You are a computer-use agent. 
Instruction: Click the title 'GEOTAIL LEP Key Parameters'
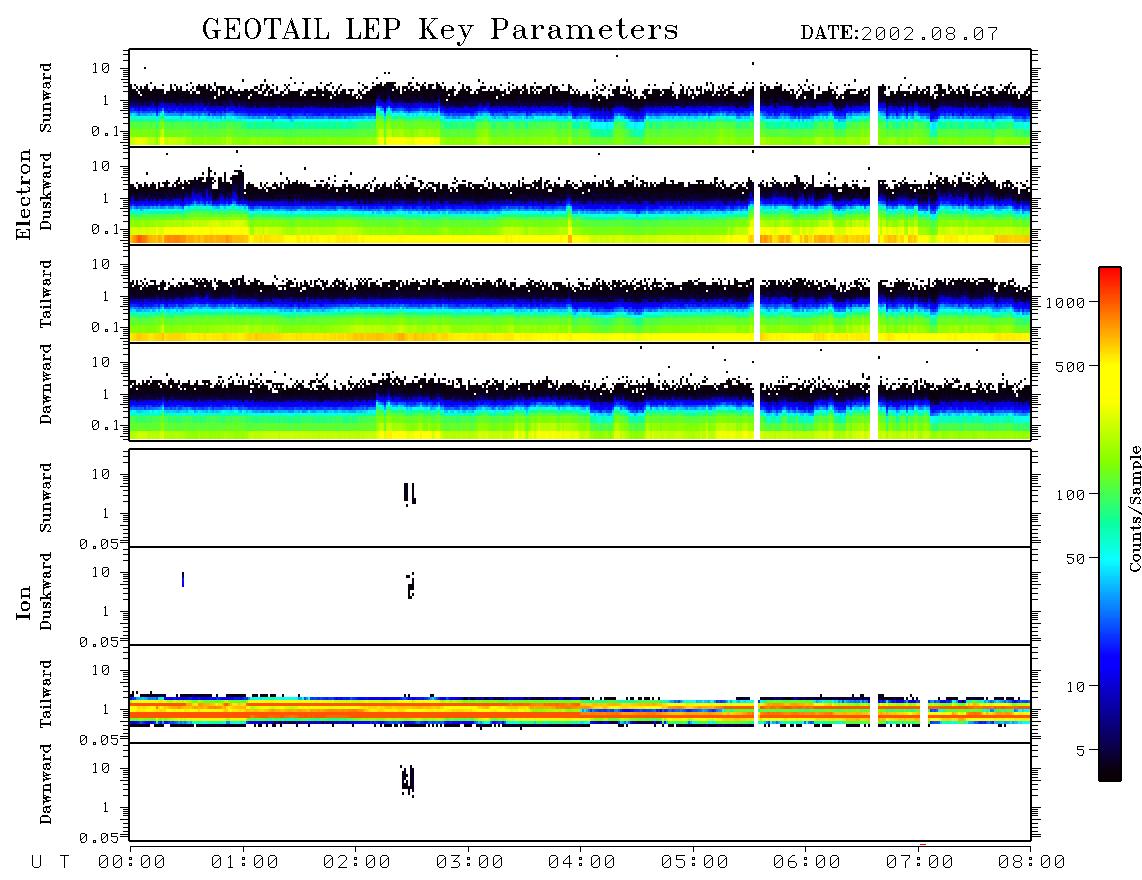(x=440, y=30)
